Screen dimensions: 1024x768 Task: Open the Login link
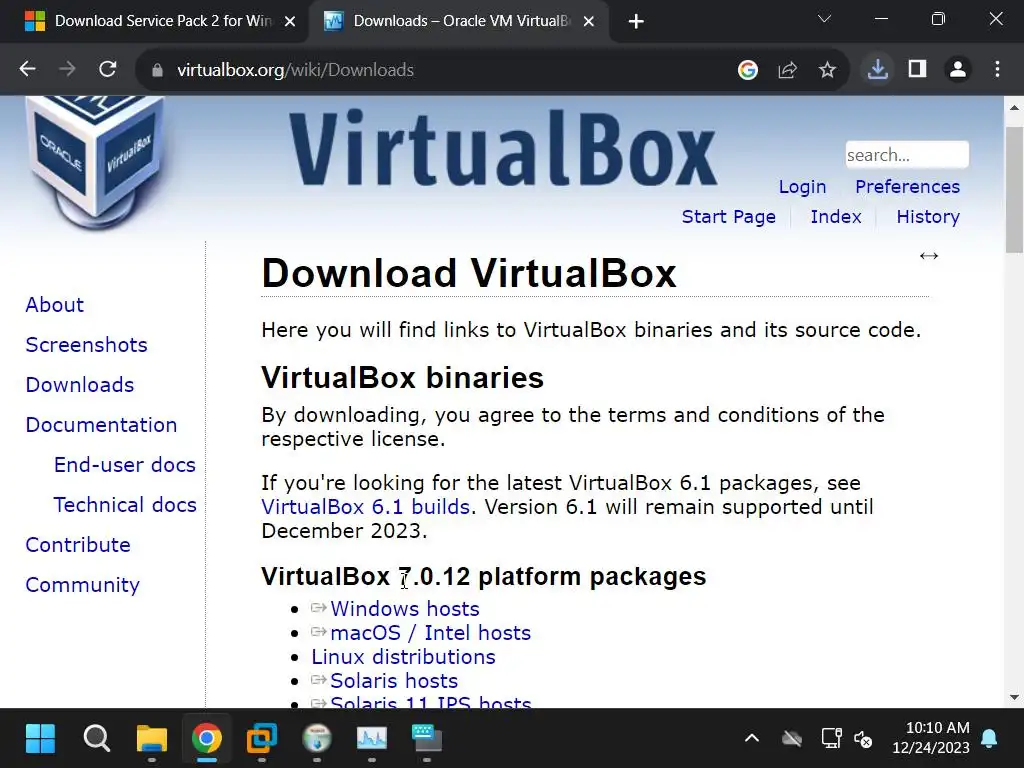[x=802, y=187]
